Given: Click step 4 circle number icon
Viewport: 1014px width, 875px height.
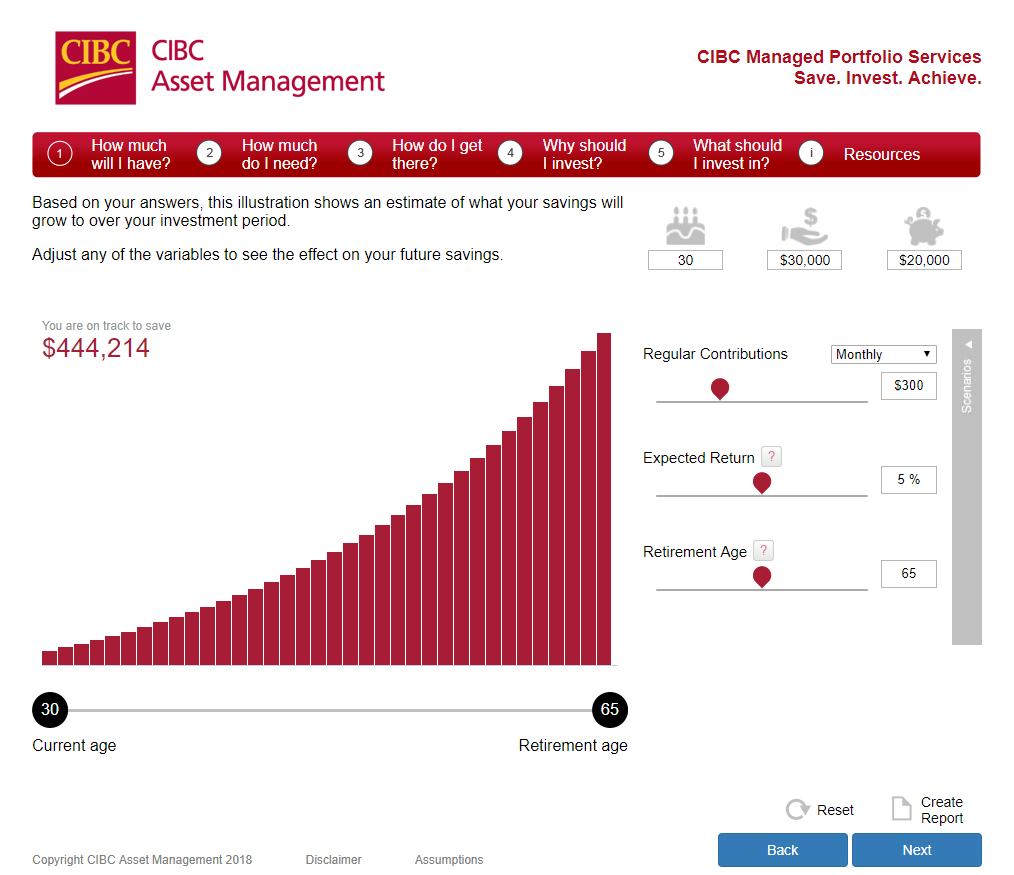Looking at the screenshot, I should click(510, 153).
